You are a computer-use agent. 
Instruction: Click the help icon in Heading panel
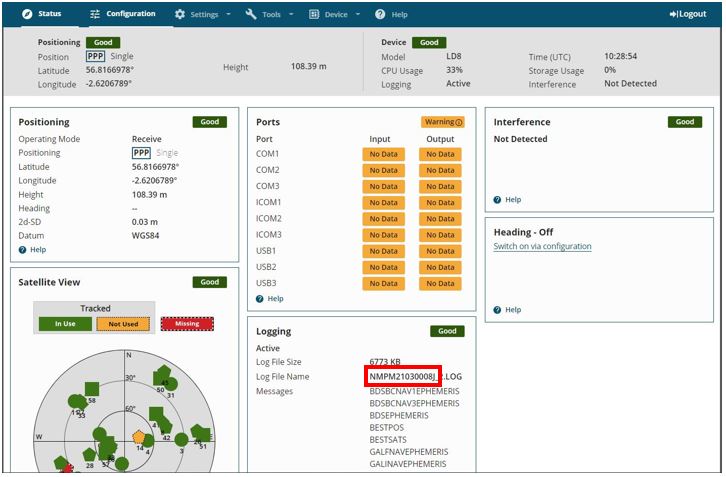497,310
